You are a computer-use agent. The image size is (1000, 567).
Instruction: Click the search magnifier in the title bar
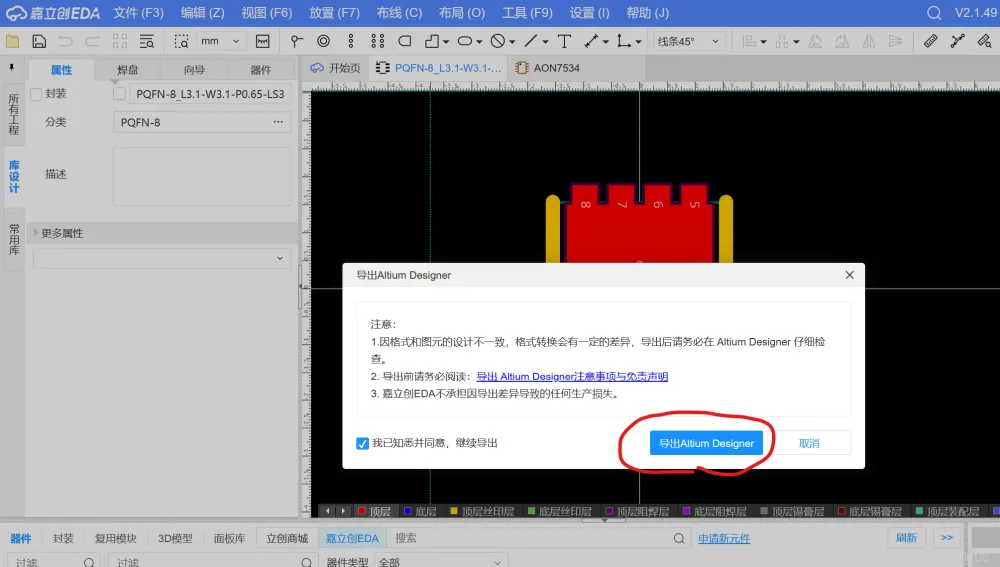[934, 13]
